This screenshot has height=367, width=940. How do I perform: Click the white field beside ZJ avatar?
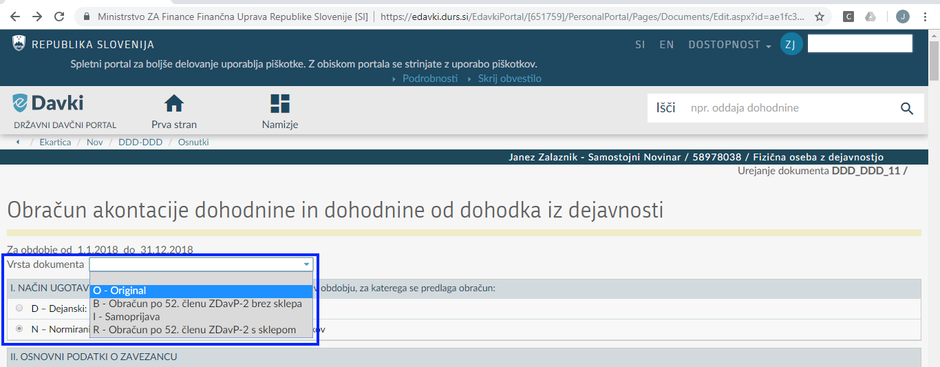coord(860,44)
